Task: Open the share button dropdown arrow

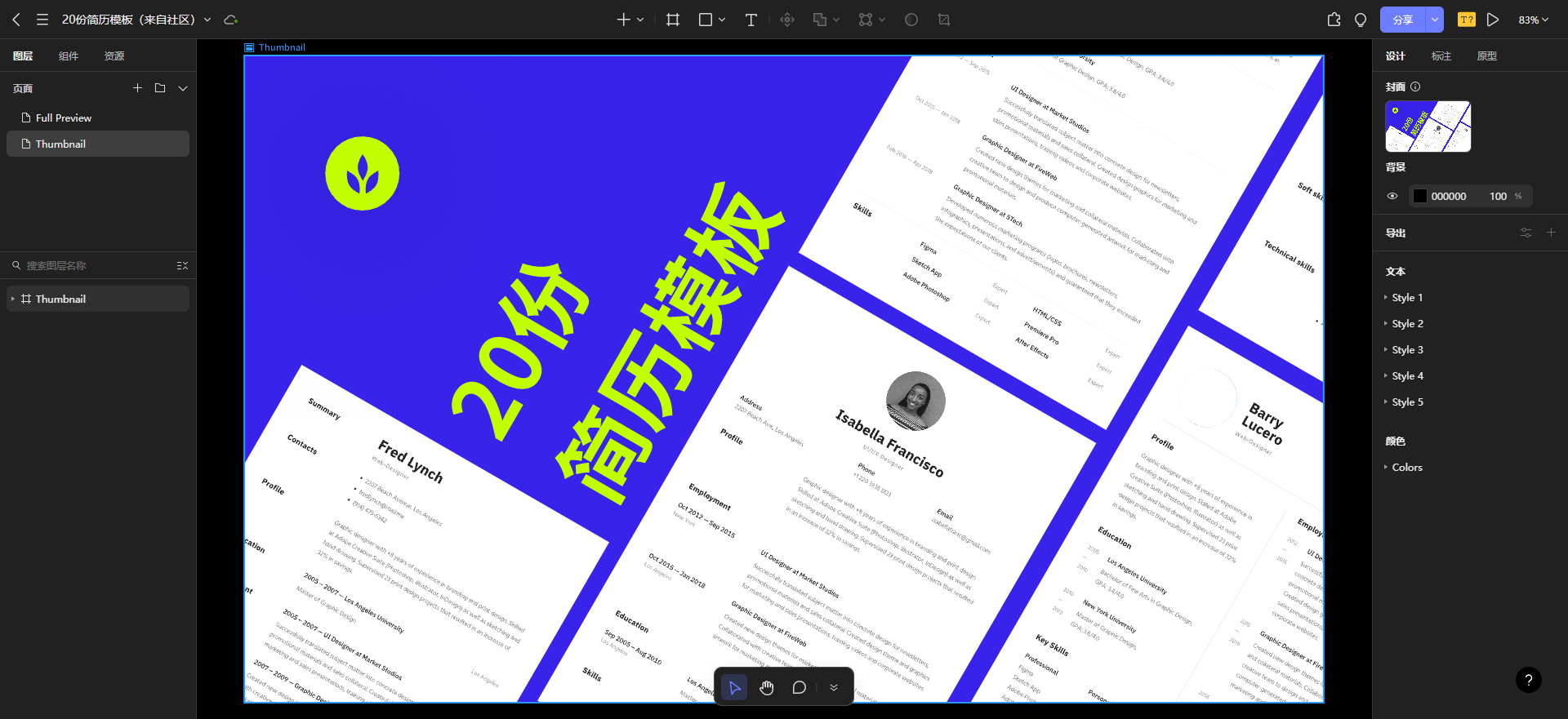Action: click(x=1435, y=20)
